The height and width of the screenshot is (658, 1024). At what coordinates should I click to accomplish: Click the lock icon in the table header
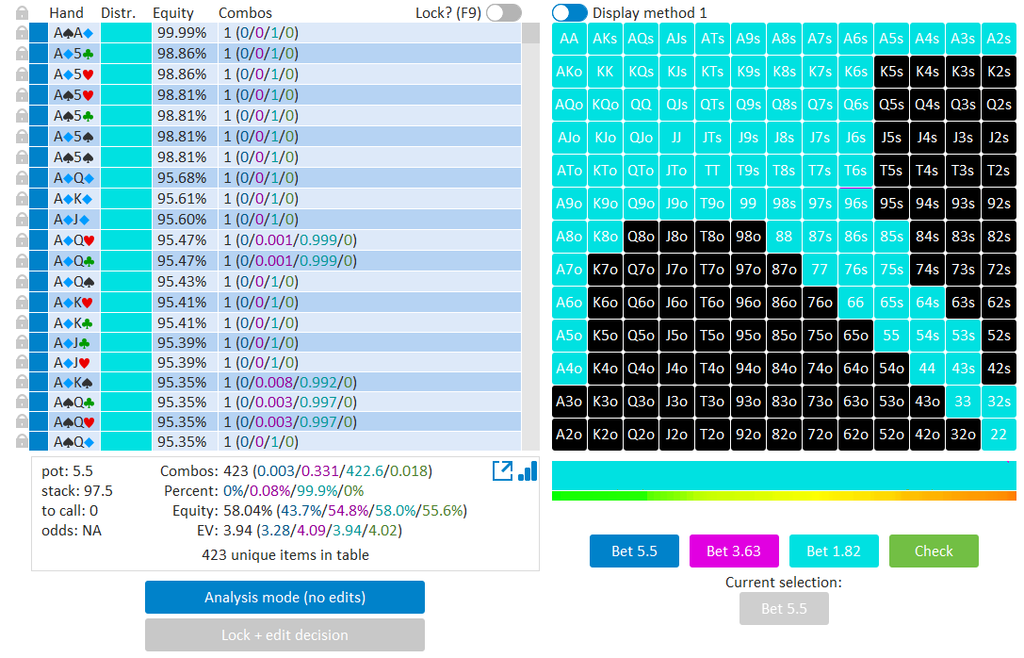[22, 12]
